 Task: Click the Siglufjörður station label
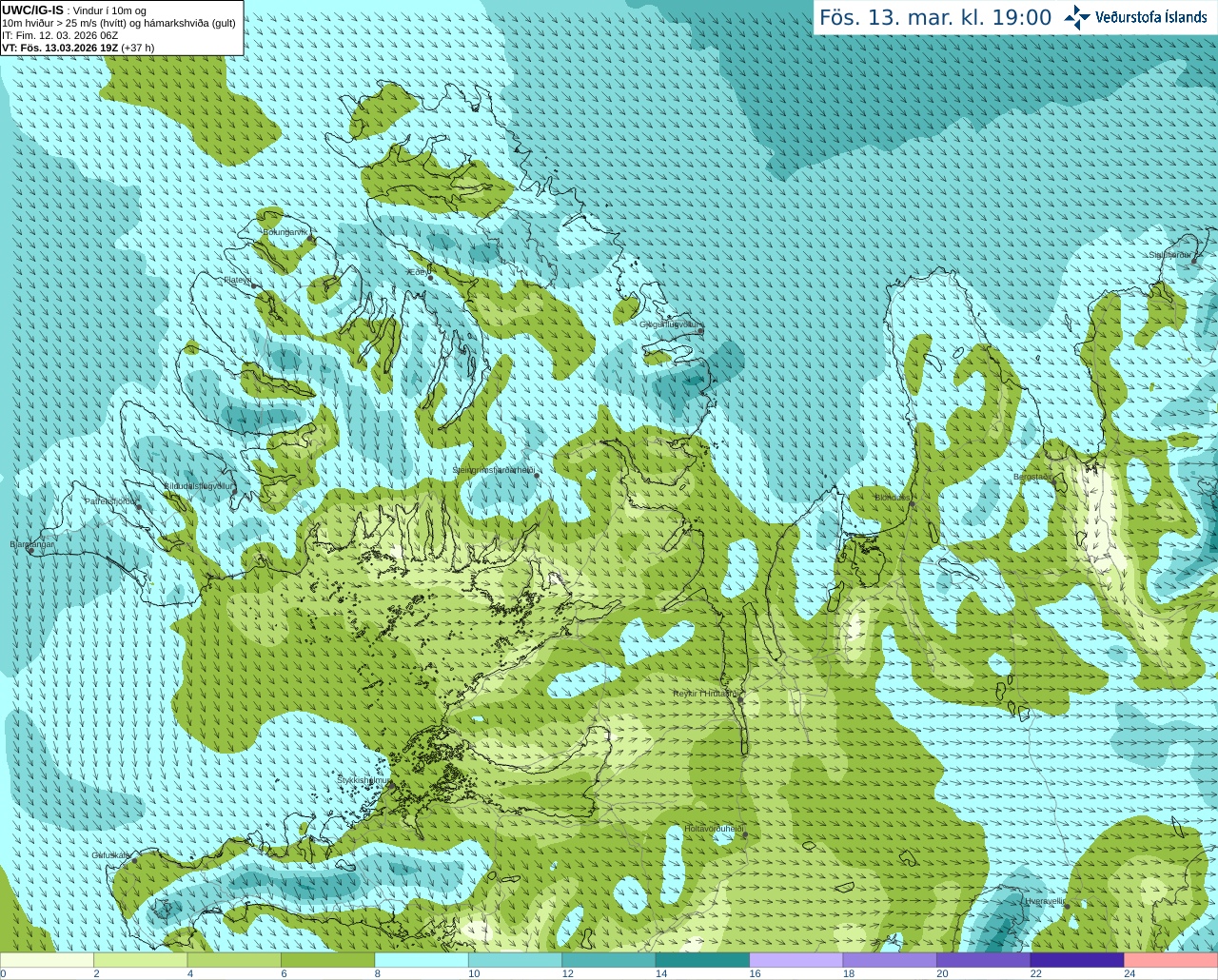(1170, 255)
